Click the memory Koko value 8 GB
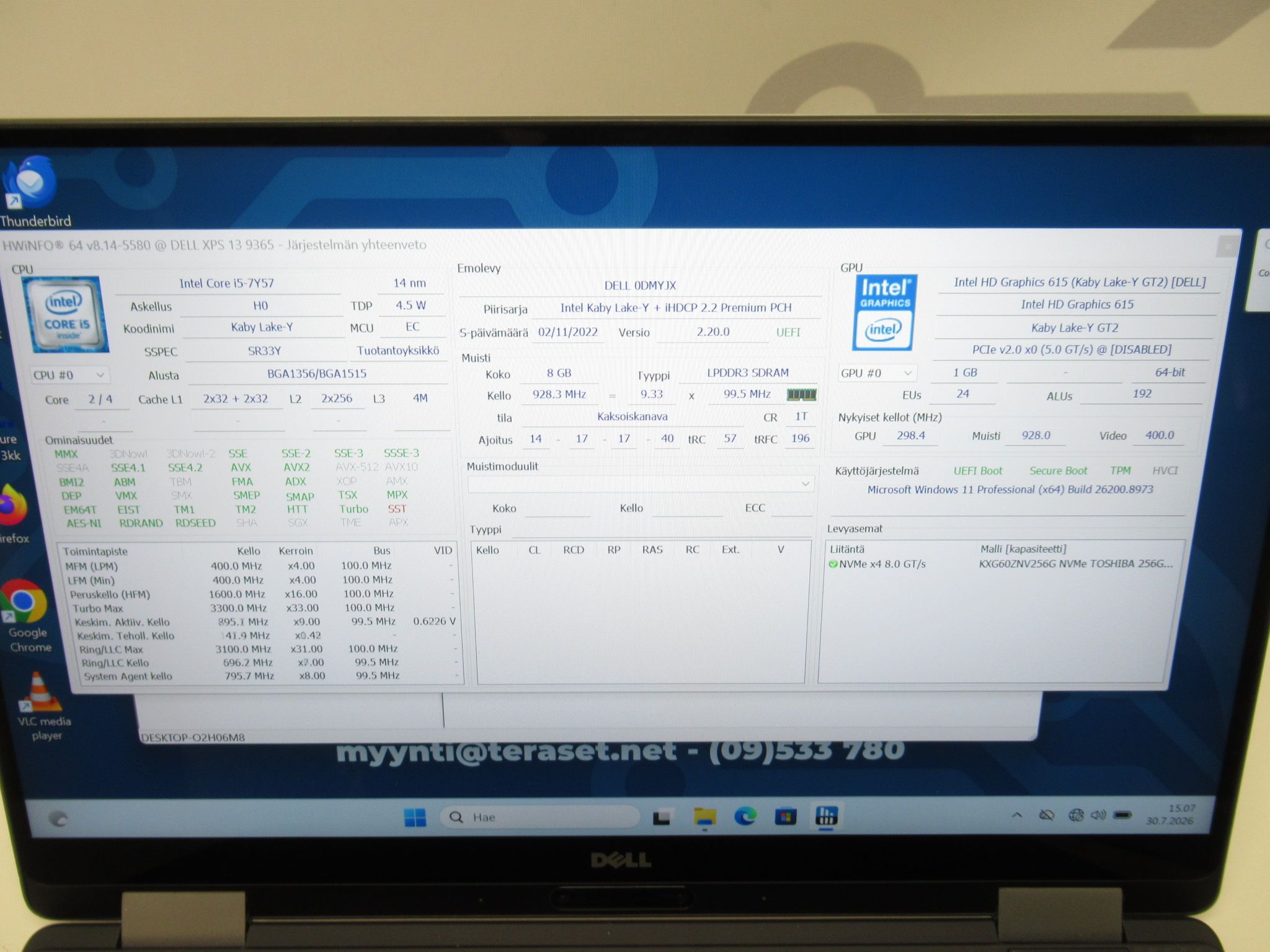The image size is (1270, 952). pos(559,373)
